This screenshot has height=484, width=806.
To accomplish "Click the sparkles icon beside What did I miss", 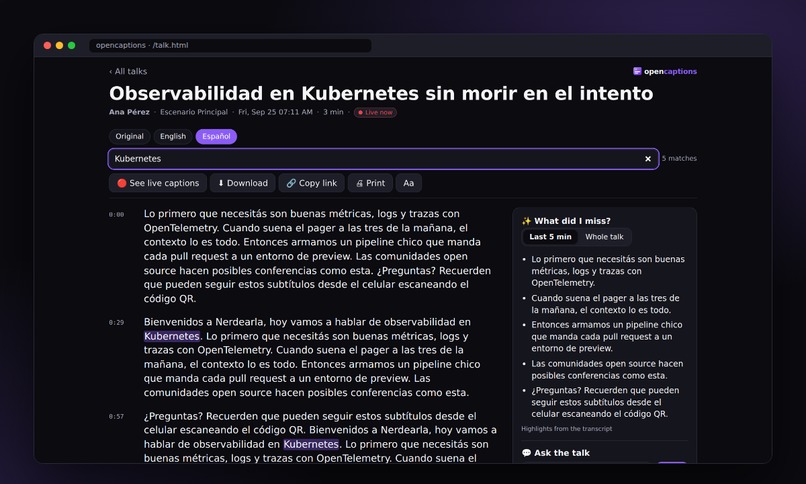I will pyautogui.click(x=526, y=221).
